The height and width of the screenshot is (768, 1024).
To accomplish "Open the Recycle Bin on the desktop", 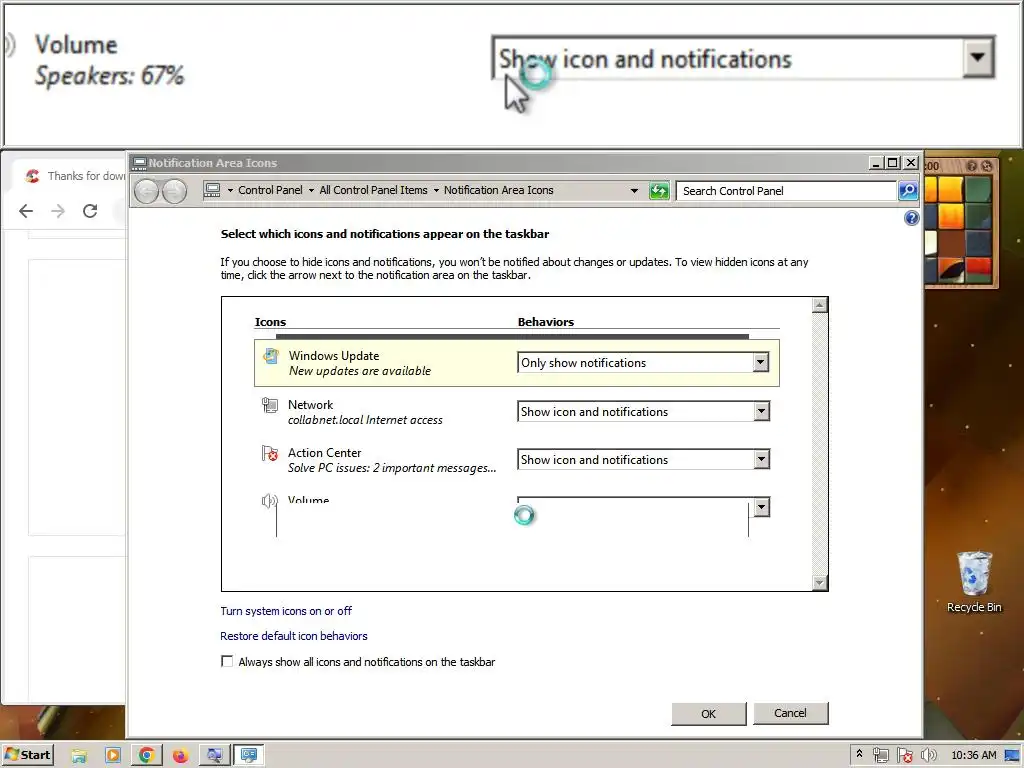I will (974, 581).
